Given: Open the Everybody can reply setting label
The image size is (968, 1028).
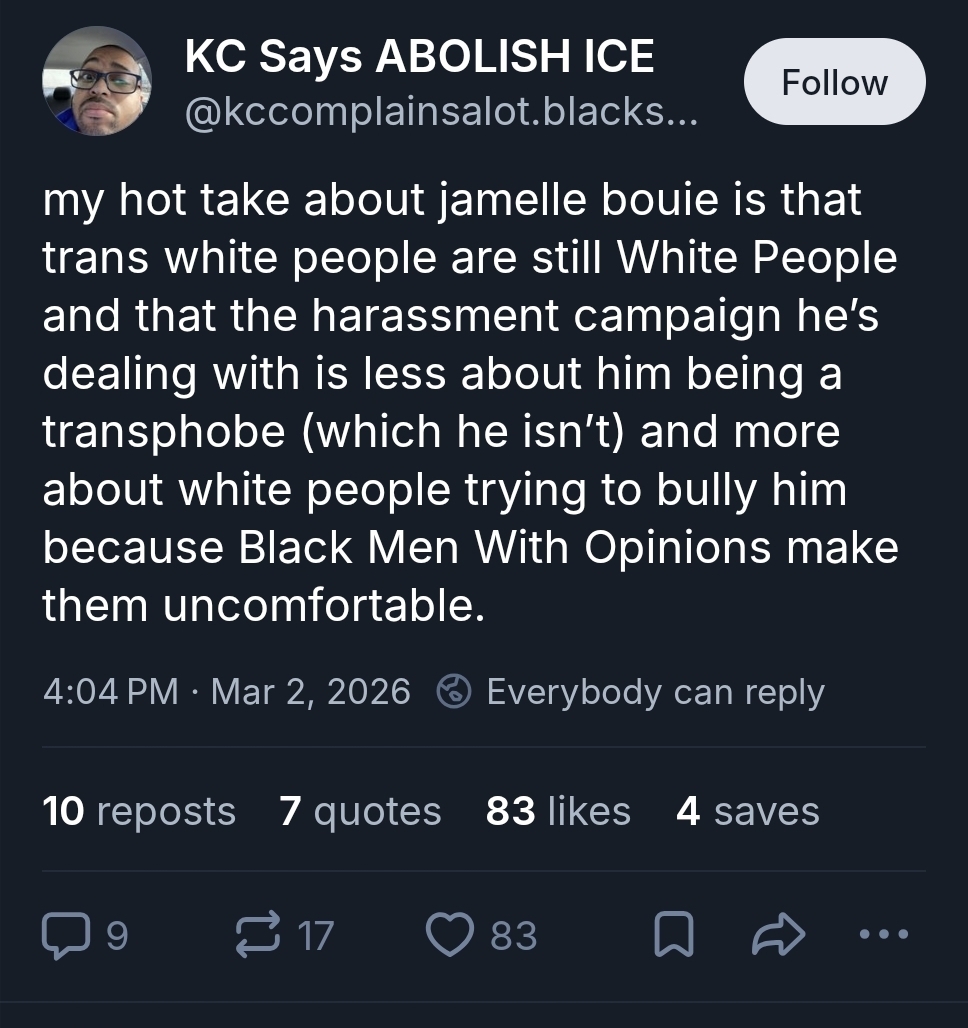Looking at the screenshot, I should coord(655,691).
